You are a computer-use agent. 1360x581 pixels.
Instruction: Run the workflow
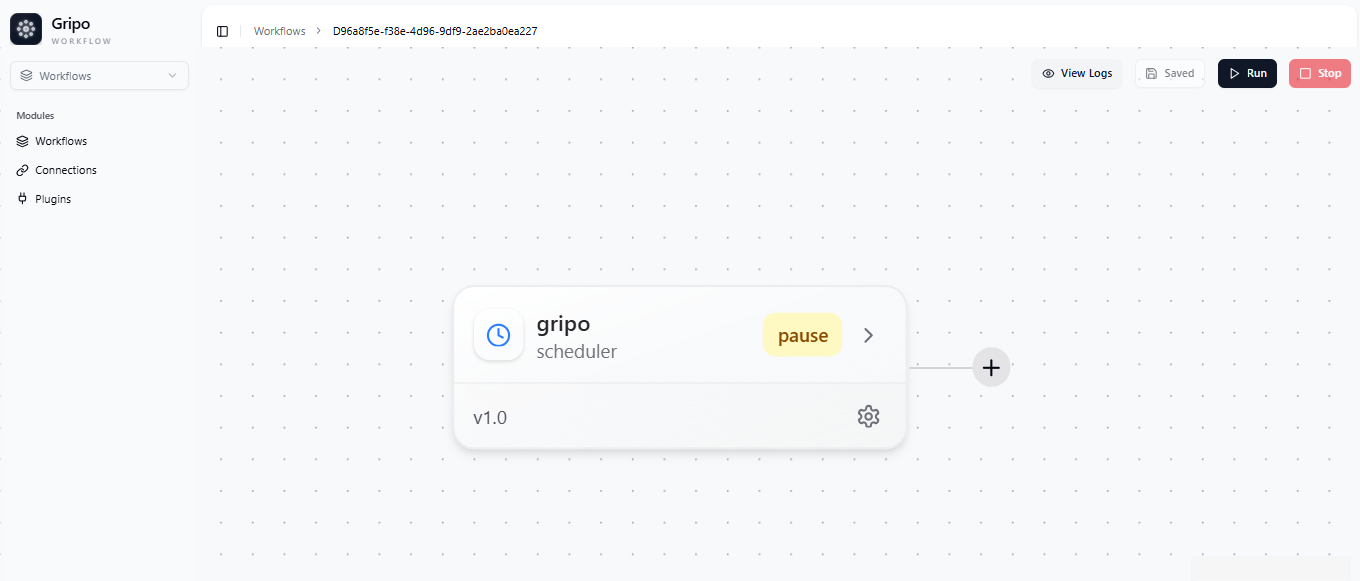(x=1247, y=73)
